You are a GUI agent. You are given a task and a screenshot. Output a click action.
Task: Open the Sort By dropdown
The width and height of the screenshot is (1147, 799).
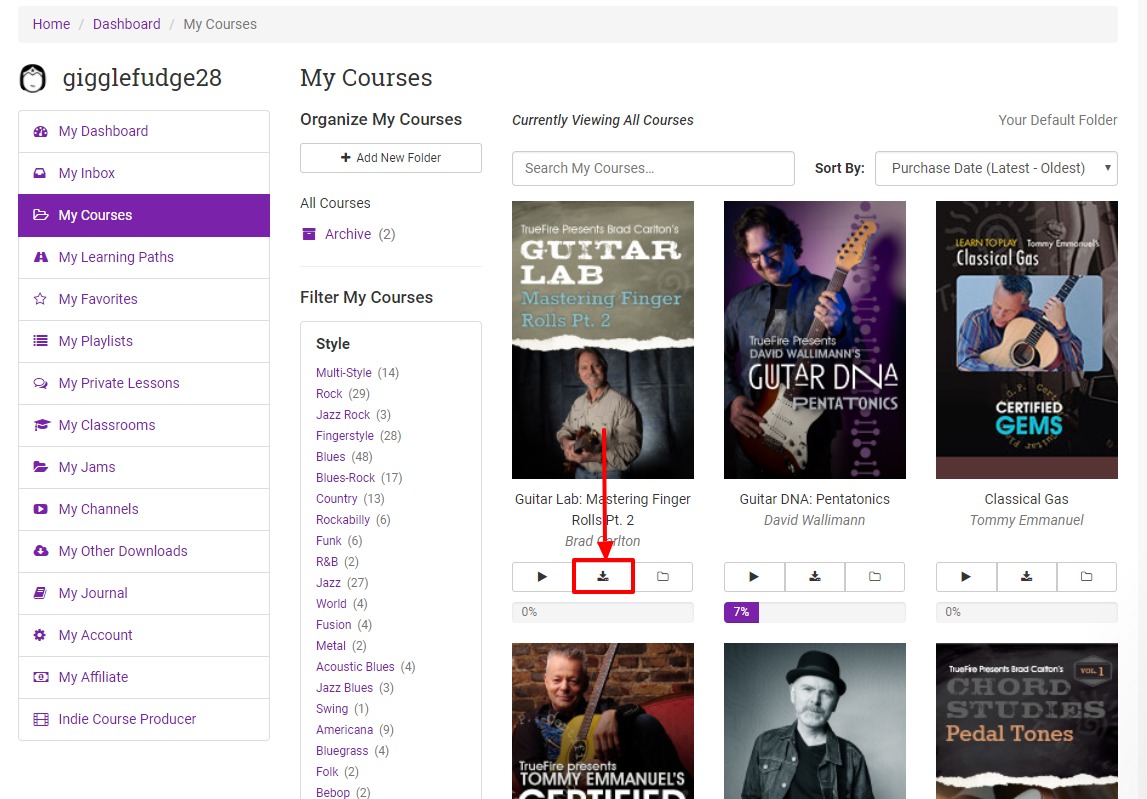point(996,168)
